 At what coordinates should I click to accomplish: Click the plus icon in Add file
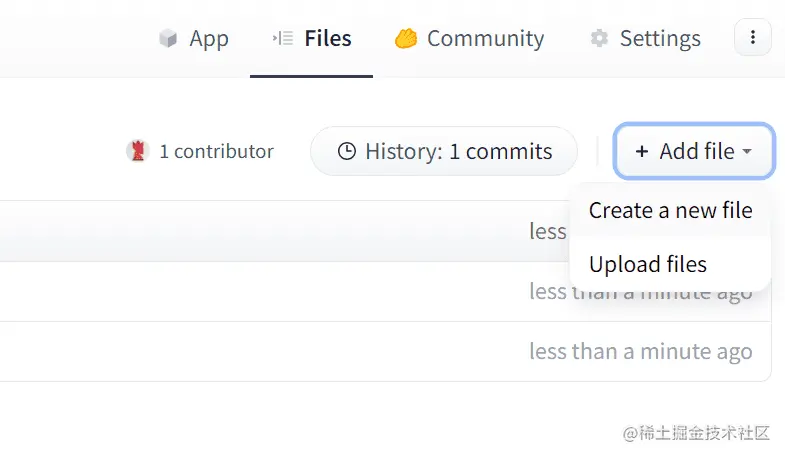[x=641, y=152]
